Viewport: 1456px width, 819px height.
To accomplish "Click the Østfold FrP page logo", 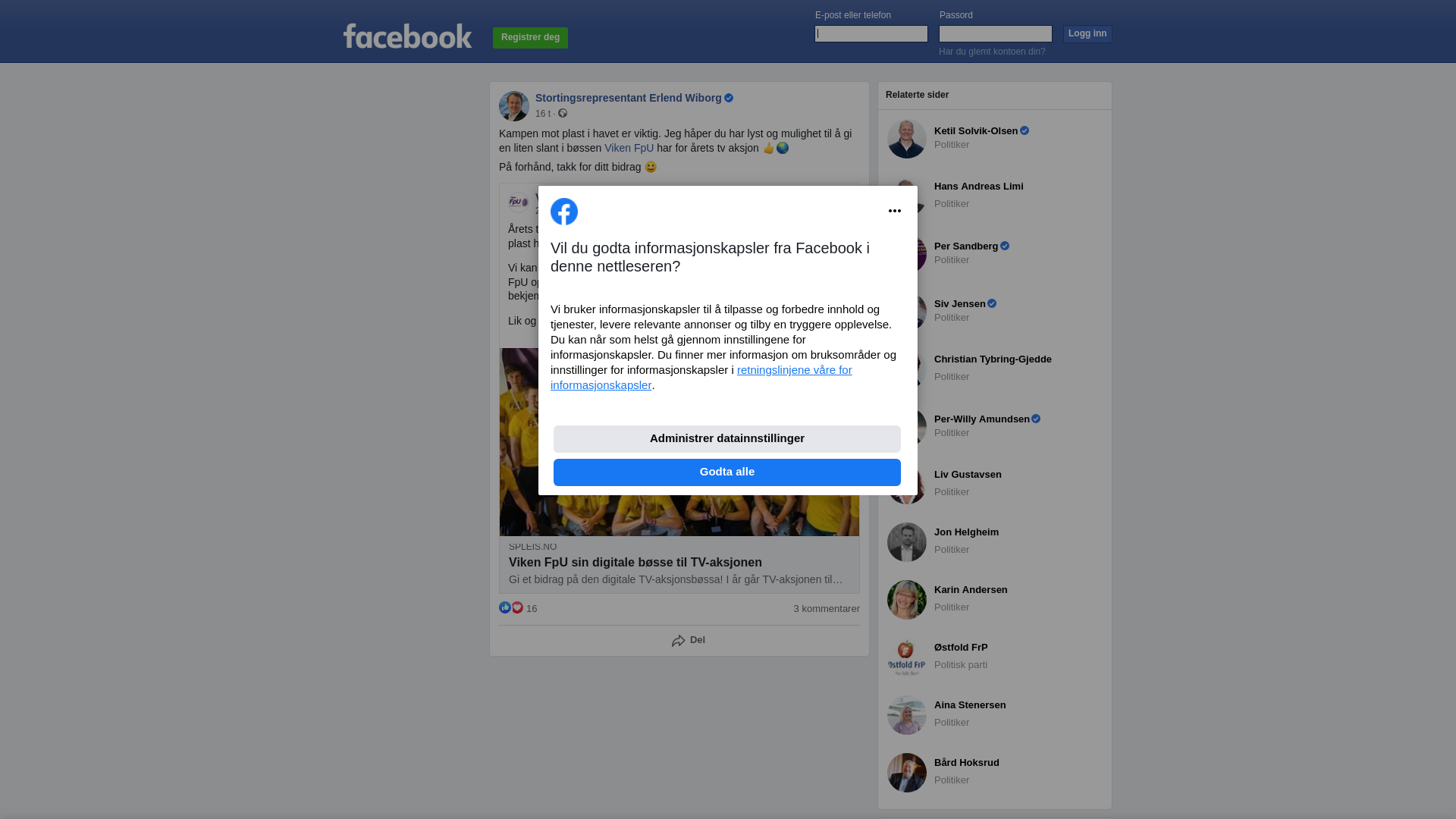I will pos(907,657).
